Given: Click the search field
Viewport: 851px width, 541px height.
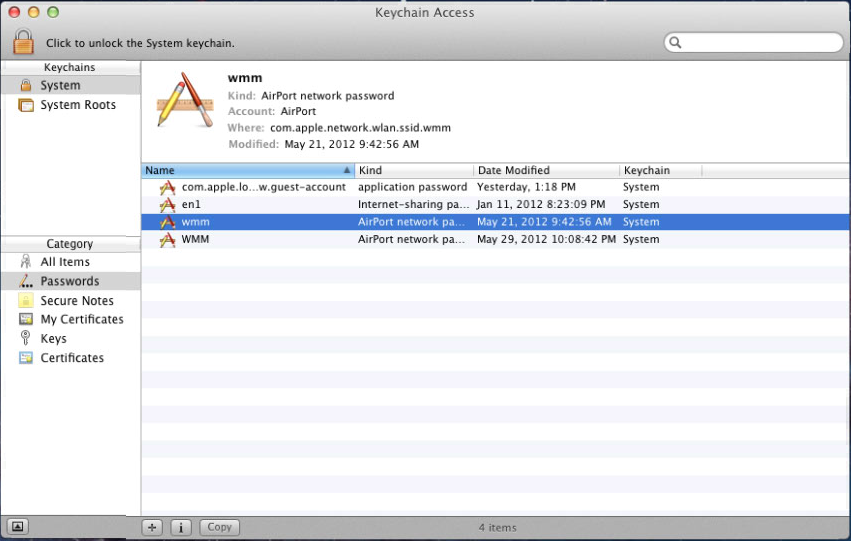Looking at the screenshot, I should point(753,42).
